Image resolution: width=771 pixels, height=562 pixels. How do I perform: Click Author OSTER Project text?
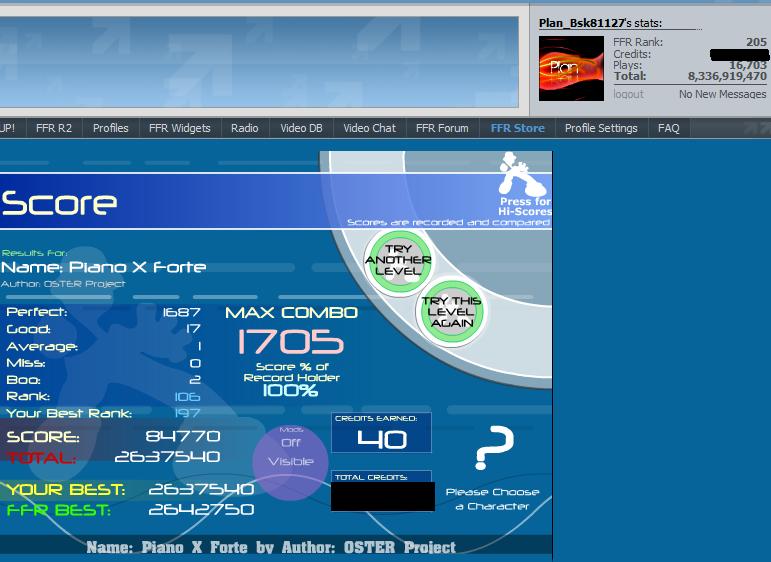coord(63,284)
